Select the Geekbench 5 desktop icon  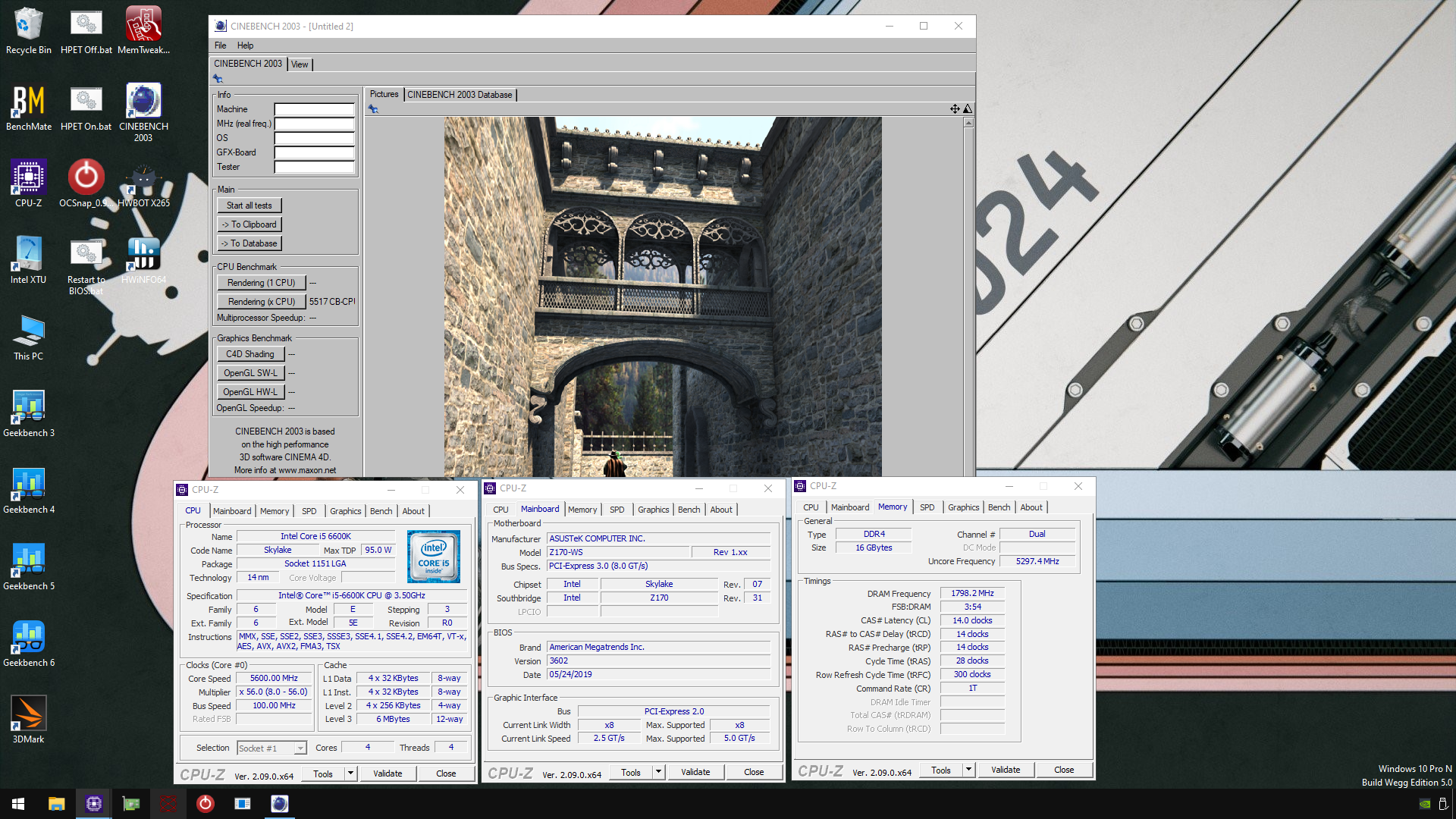(x=28, y=566)
